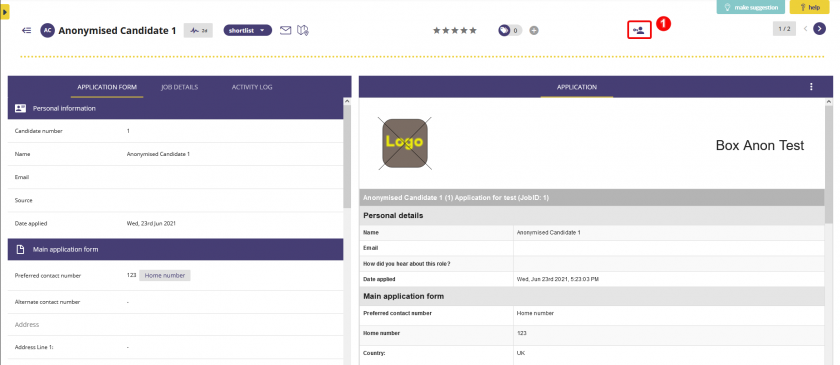Click the Preferred contact number label in left panel

[48, 275]
